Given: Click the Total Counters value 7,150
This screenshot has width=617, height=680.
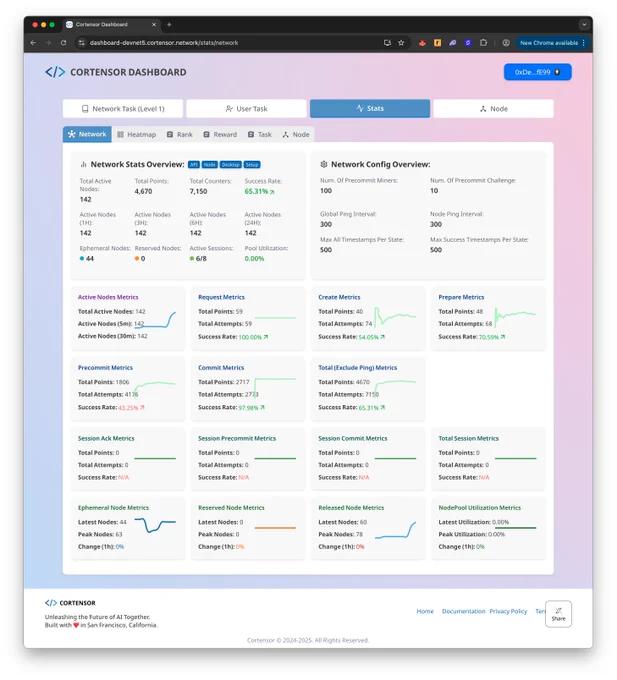Looking at the screenshot, I should [198, 191].
